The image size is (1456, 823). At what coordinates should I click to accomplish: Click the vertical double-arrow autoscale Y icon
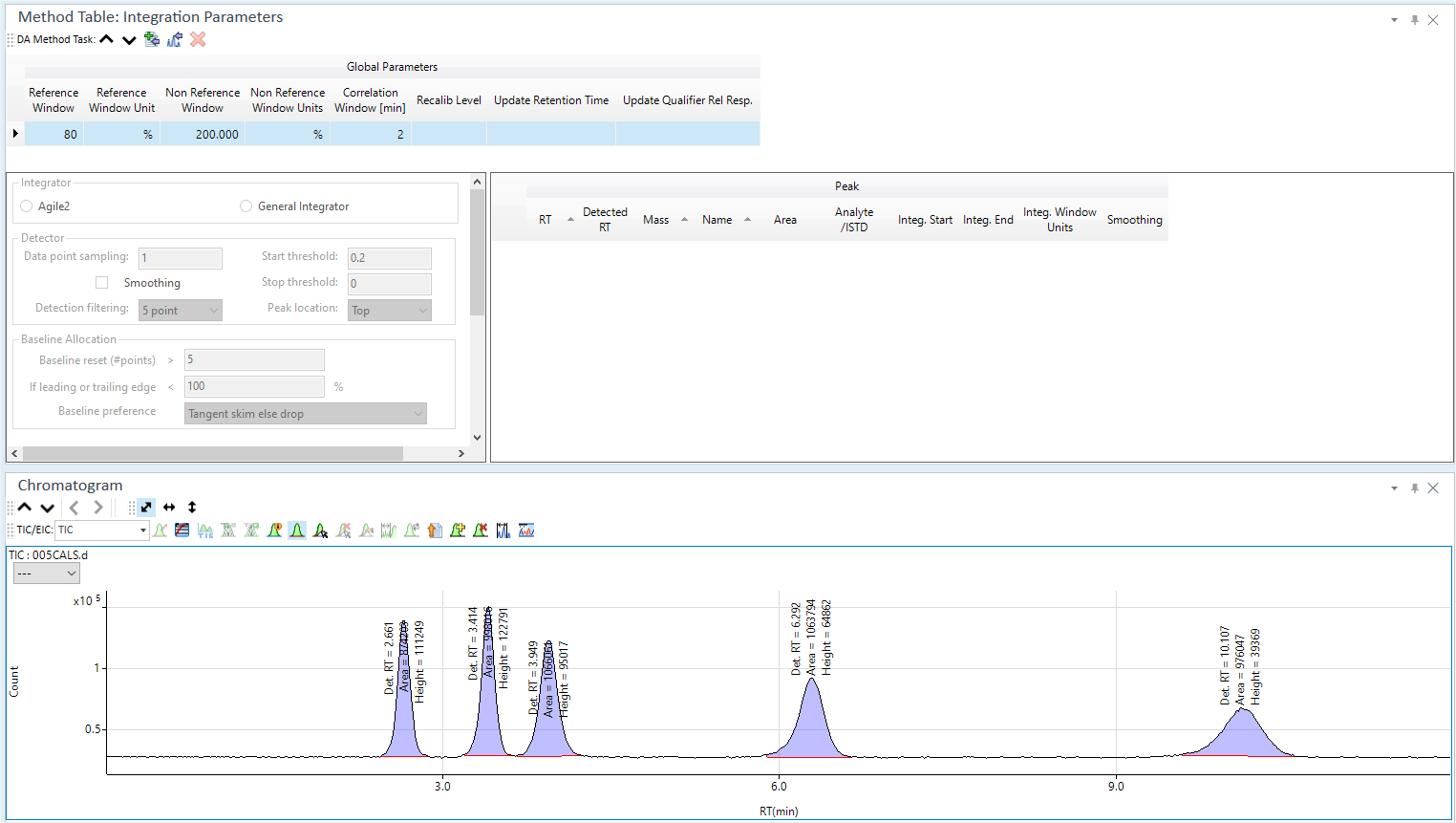(192, 508)
